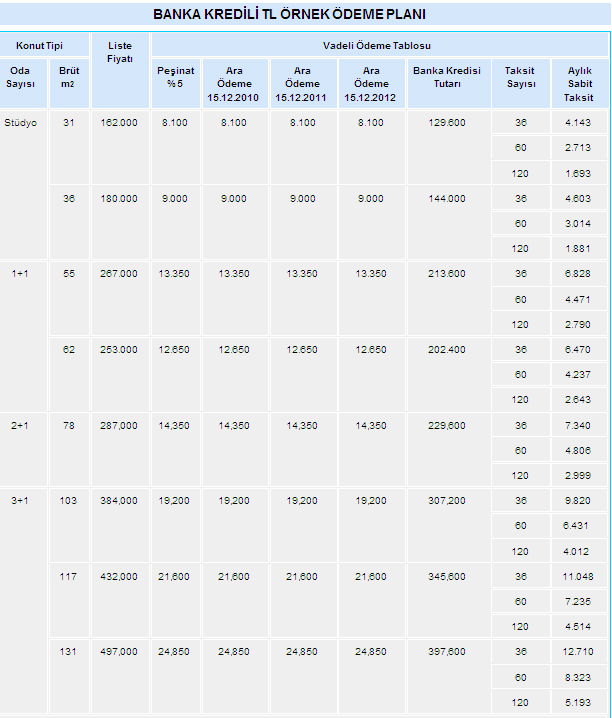Click the 497.000 list price cell
Viewport: 612px width, 718px height.
coord(119,652)
